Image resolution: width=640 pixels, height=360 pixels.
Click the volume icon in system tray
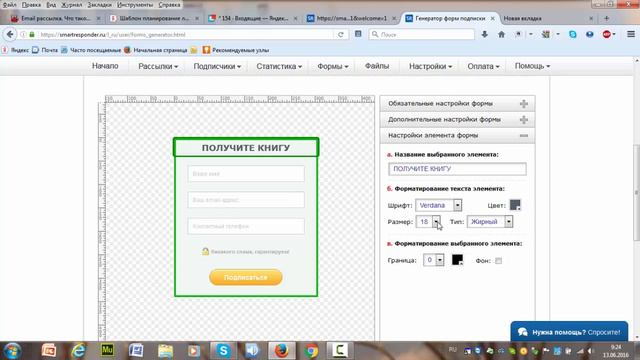pyautogui.click(x=590, y=351)
